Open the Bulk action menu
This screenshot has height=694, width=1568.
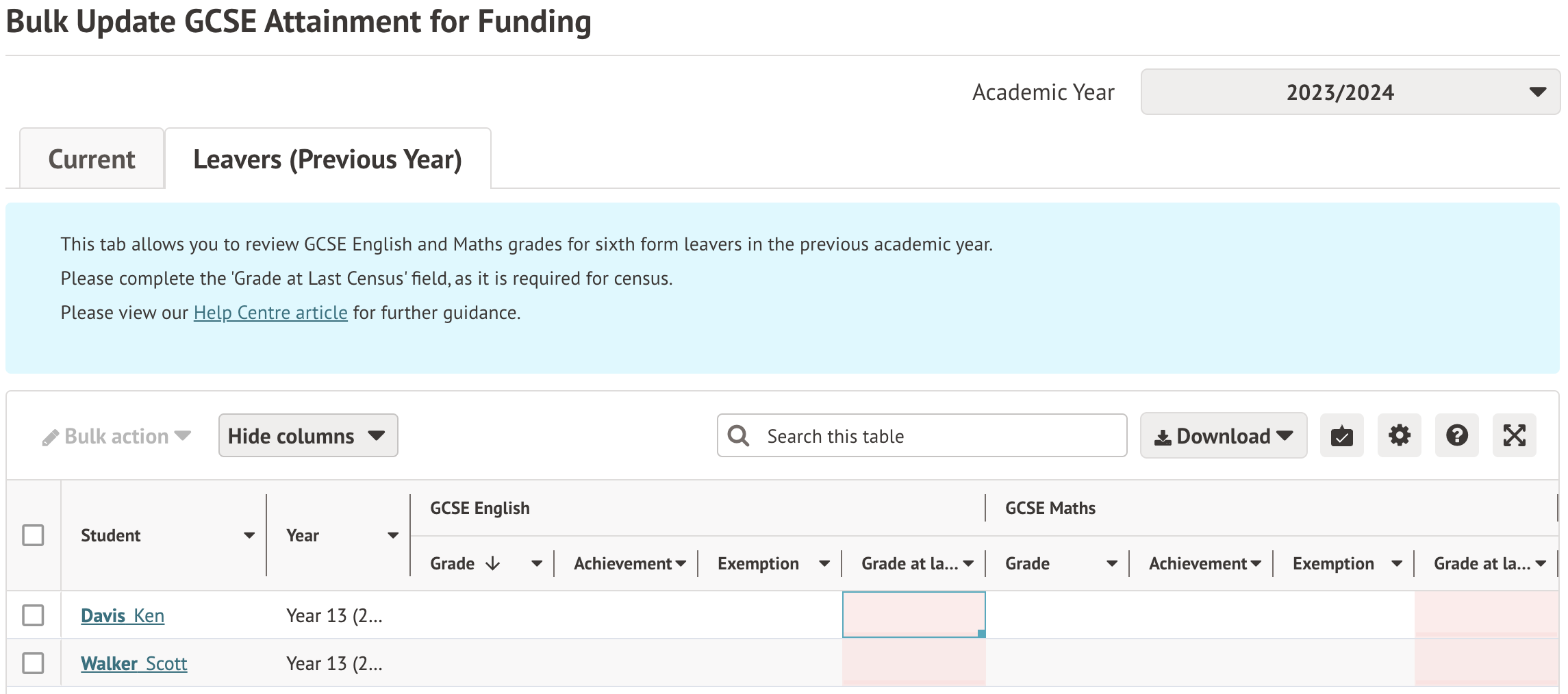click(x=116, y=437)
